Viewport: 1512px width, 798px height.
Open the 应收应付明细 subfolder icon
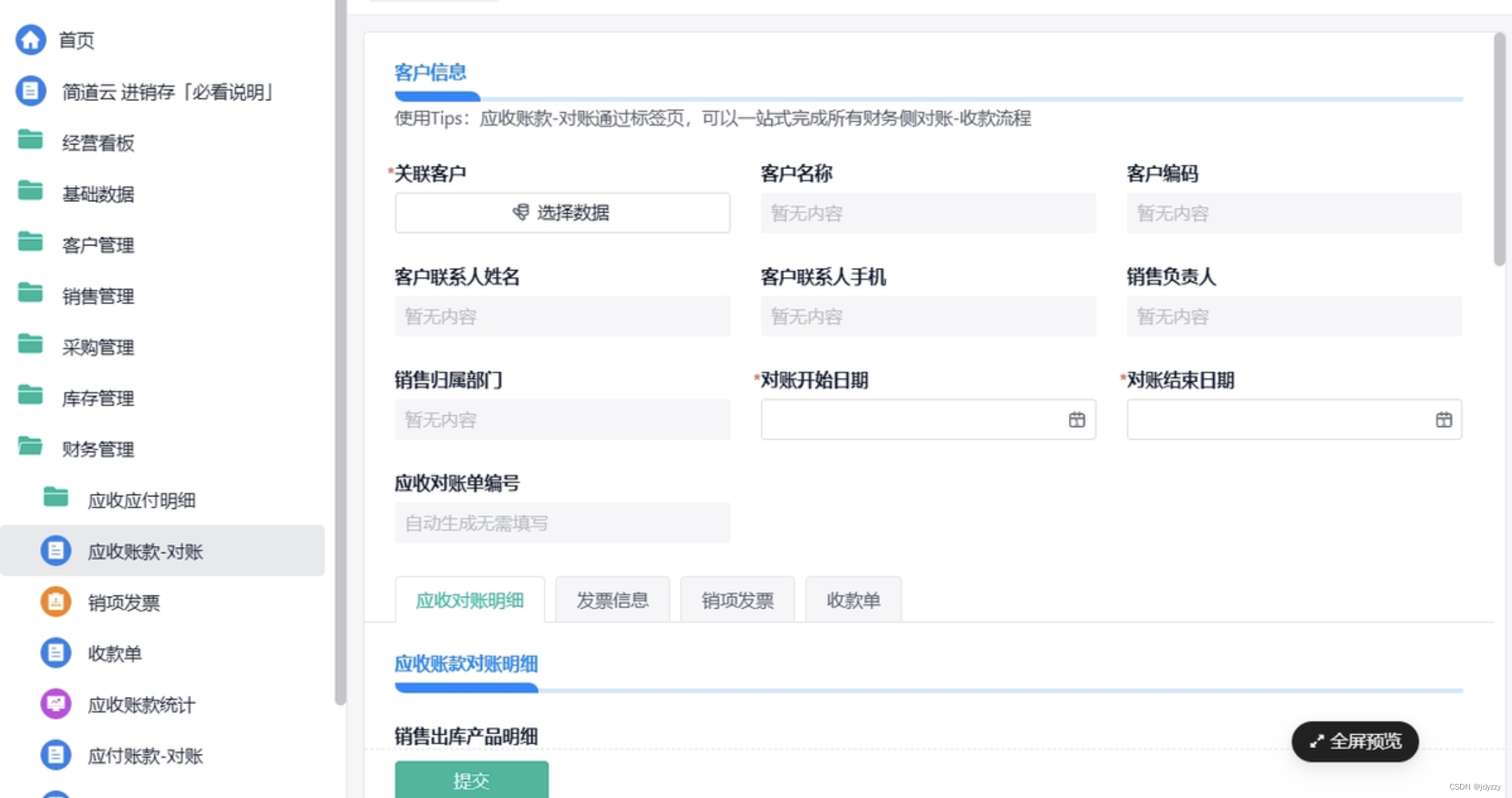(56, 499)
